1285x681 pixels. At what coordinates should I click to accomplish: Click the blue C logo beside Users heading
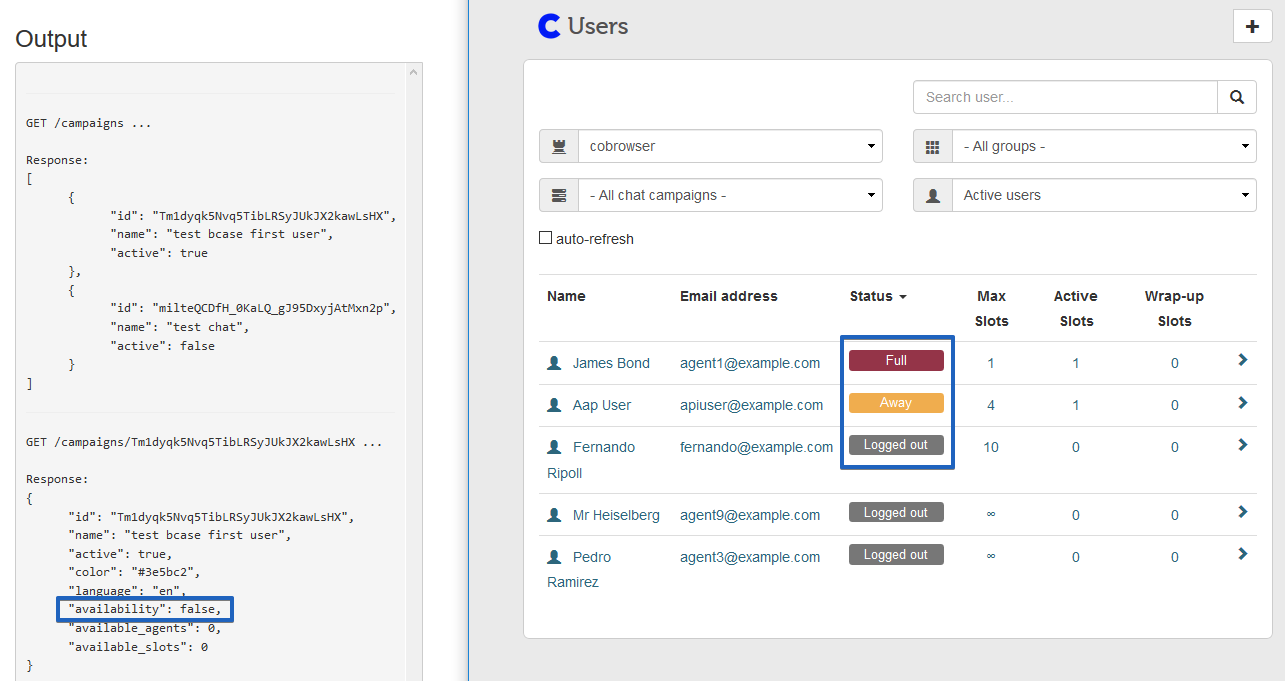[x=549, y=26]
